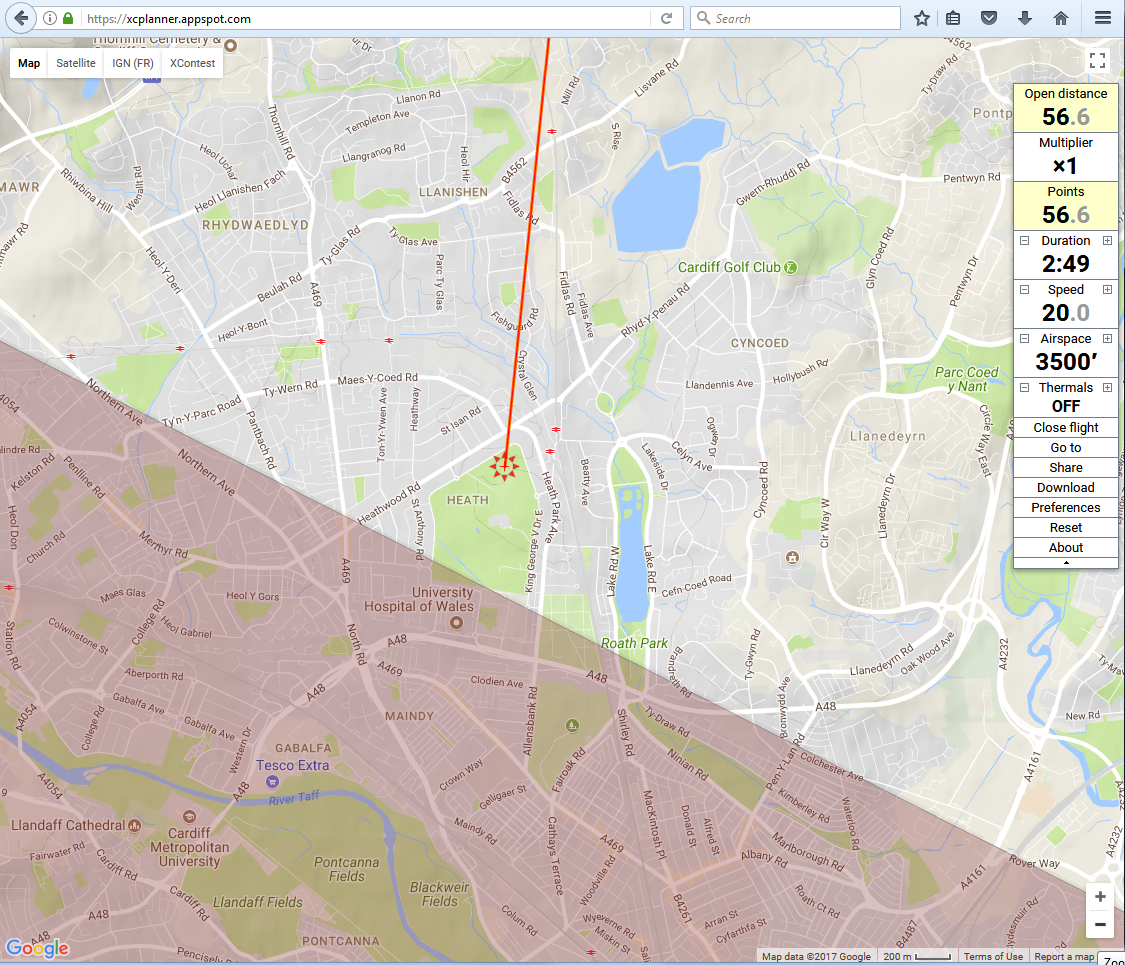Click the Thermals OFF value
This screenshot has height=965, width=1125.
tap(1065, 406)
